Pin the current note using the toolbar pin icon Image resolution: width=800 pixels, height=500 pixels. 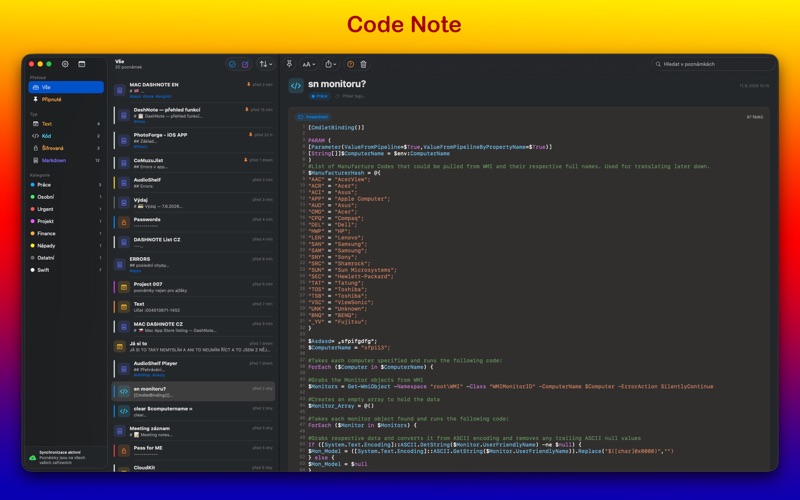click(289, 64)
